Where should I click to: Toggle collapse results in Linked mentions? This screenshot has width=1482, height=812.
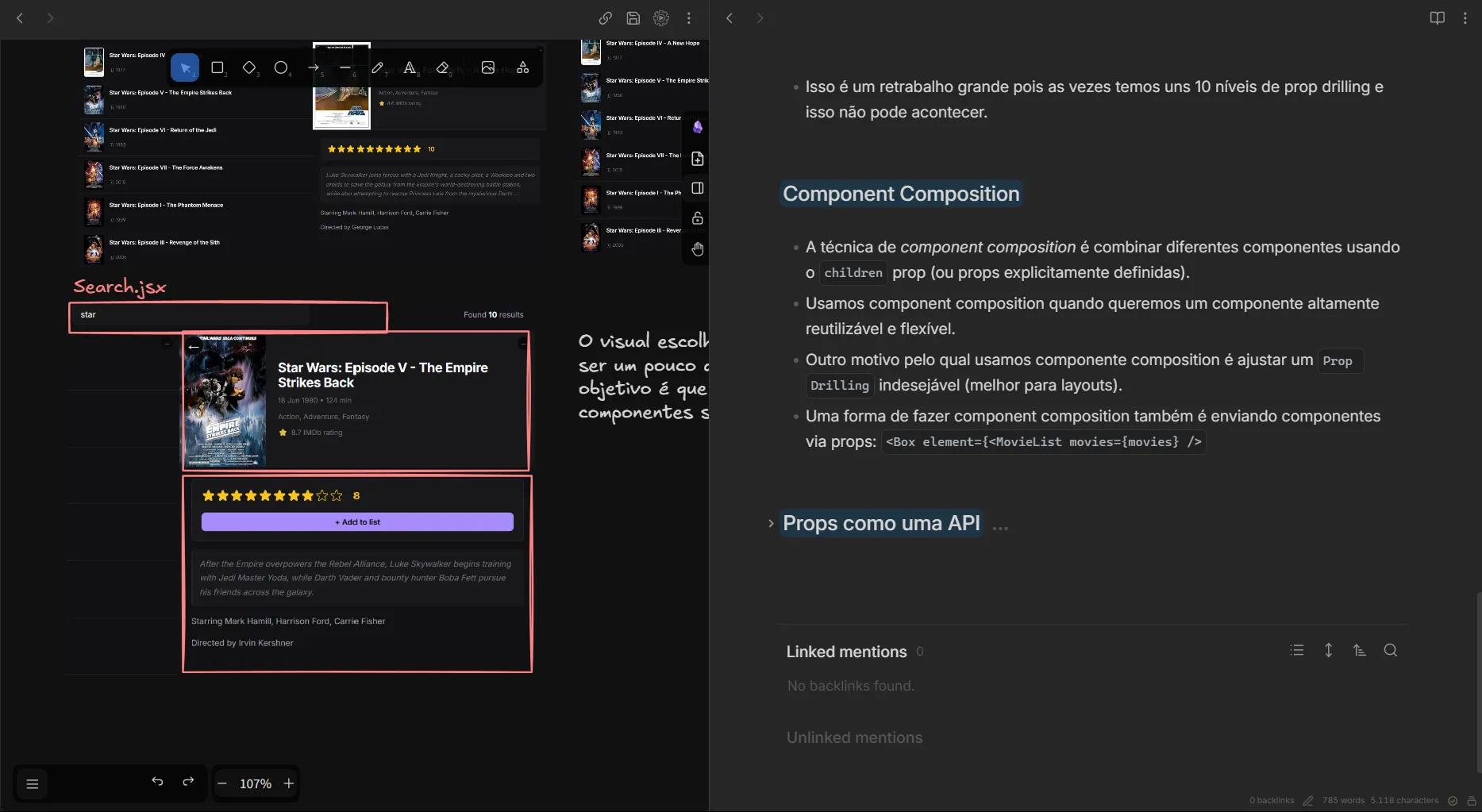(x=1297, y=651)
